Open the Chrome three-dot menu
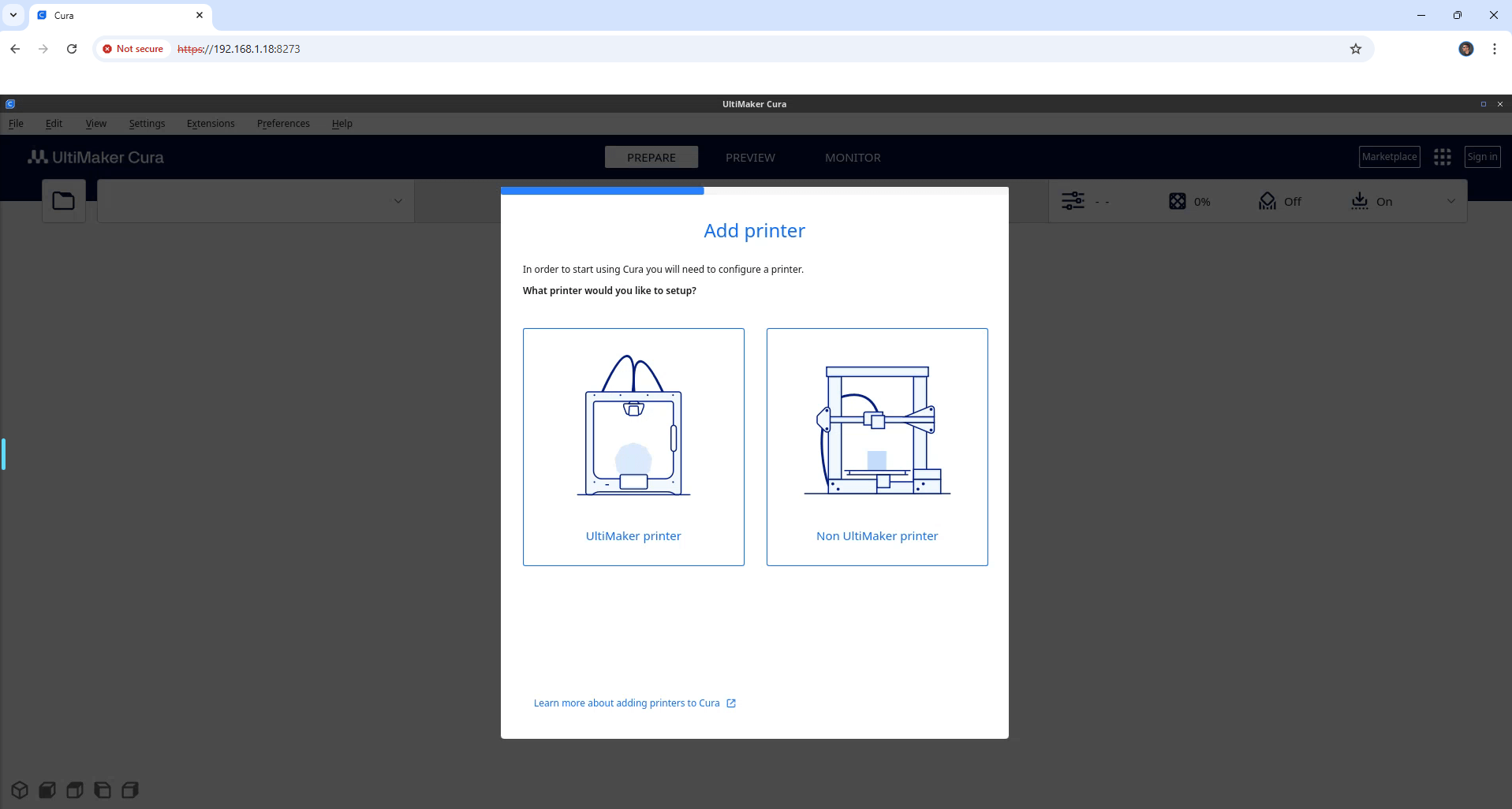 coord(1495,49)
